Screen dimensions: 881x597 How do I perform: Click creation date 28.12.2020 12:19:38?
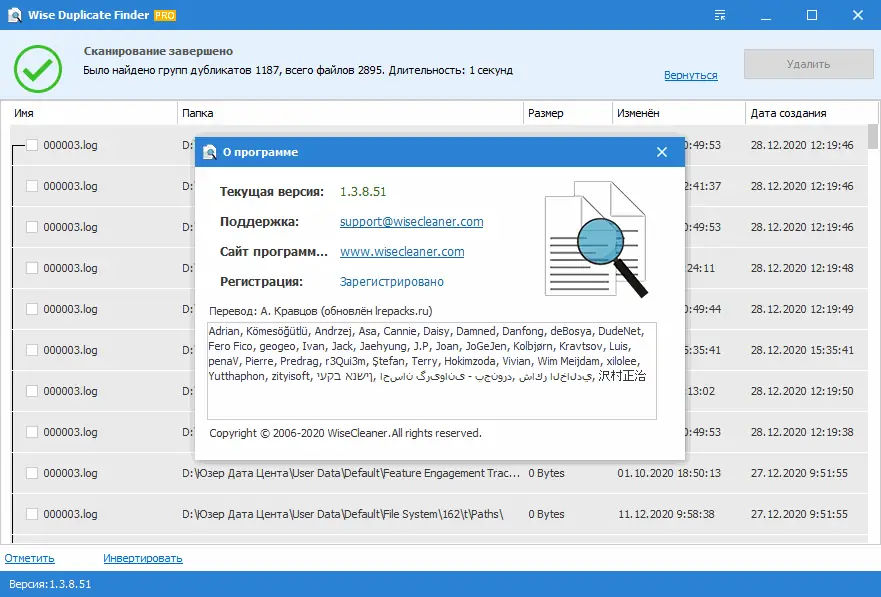coord(802,432)
